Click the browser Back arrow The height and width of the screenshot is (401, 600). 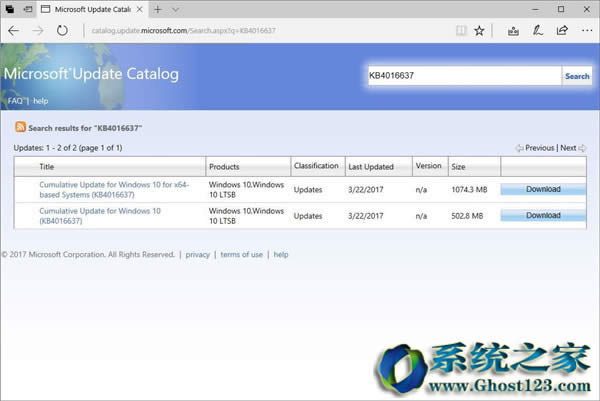click(13, 30)
